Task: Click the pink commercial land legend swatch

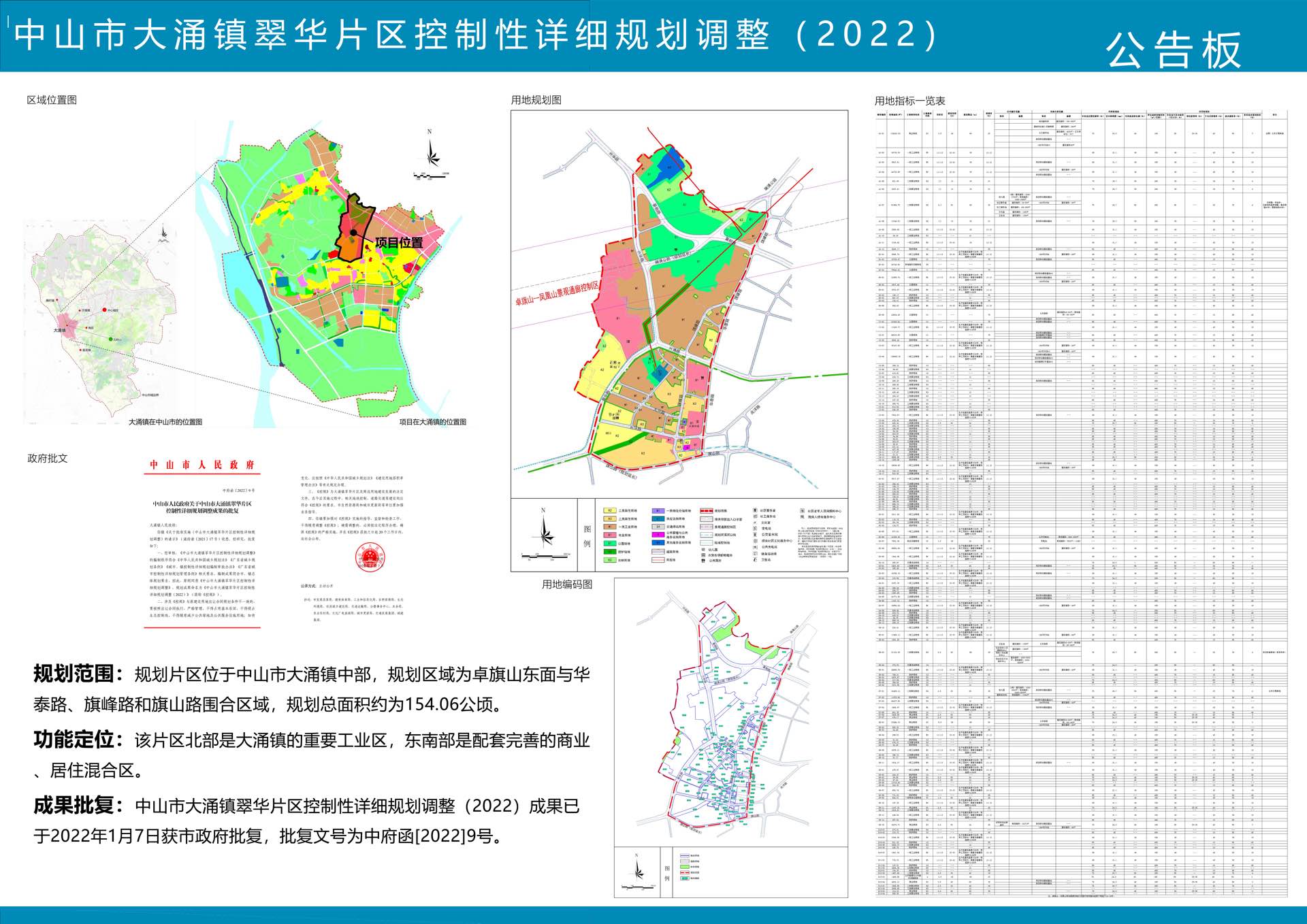Action: click(x=610, y=535)
